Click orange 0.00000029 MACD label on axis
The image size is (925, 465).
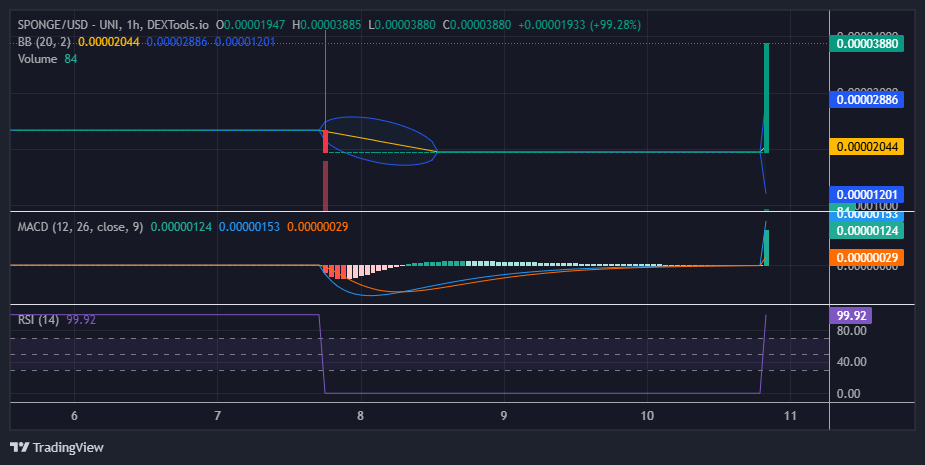coord(867,257)
